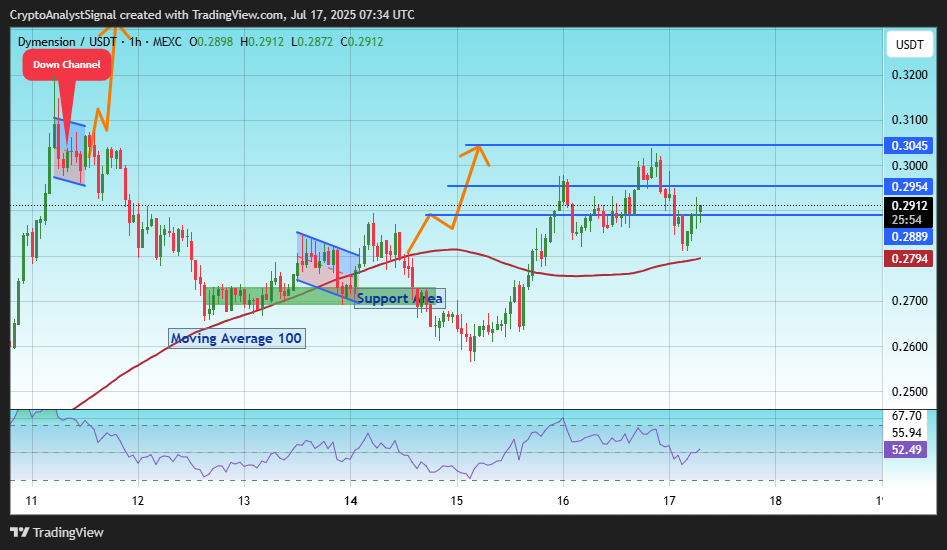Click the USDT currency button
The height and width of the screenshot is (550, 947).
click(909, 45)
